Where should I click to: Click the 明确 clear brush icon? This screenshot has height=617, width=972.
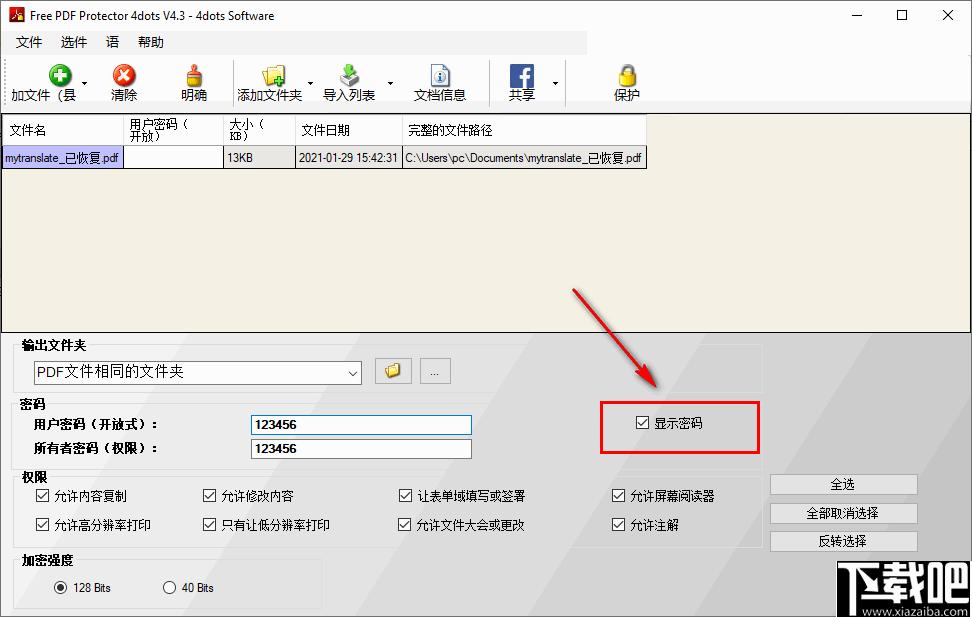pyautogui.click(x=194, y=76)
